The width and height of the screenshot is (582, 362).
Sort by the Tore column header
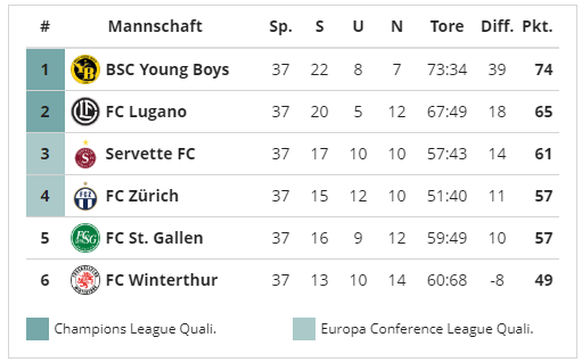click(447, 26)
